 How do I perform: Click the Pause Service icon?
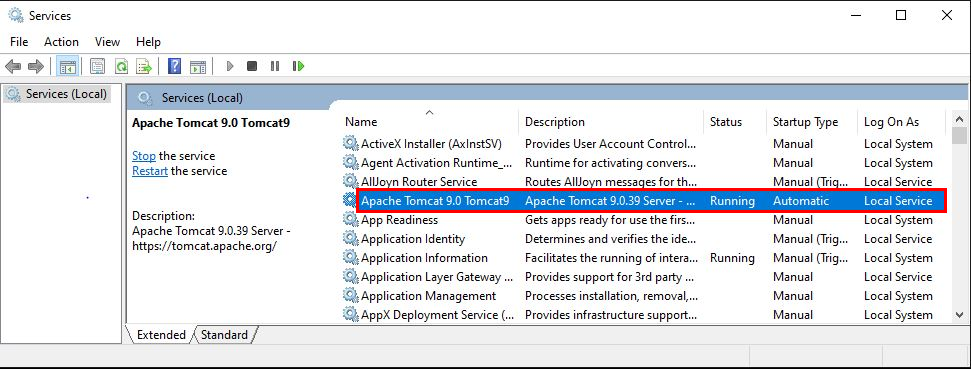(x=275, y=66)
